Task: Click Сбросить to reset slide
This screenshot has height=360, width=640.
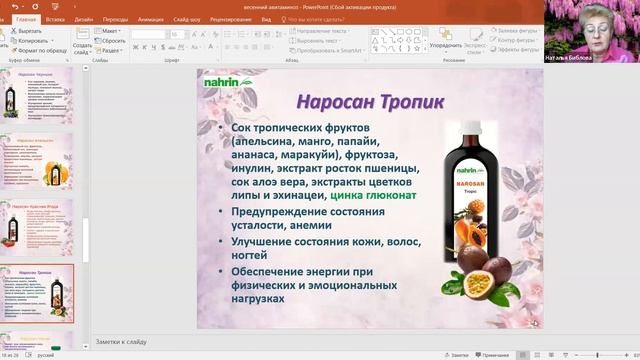Action: (x=110, y=41)
